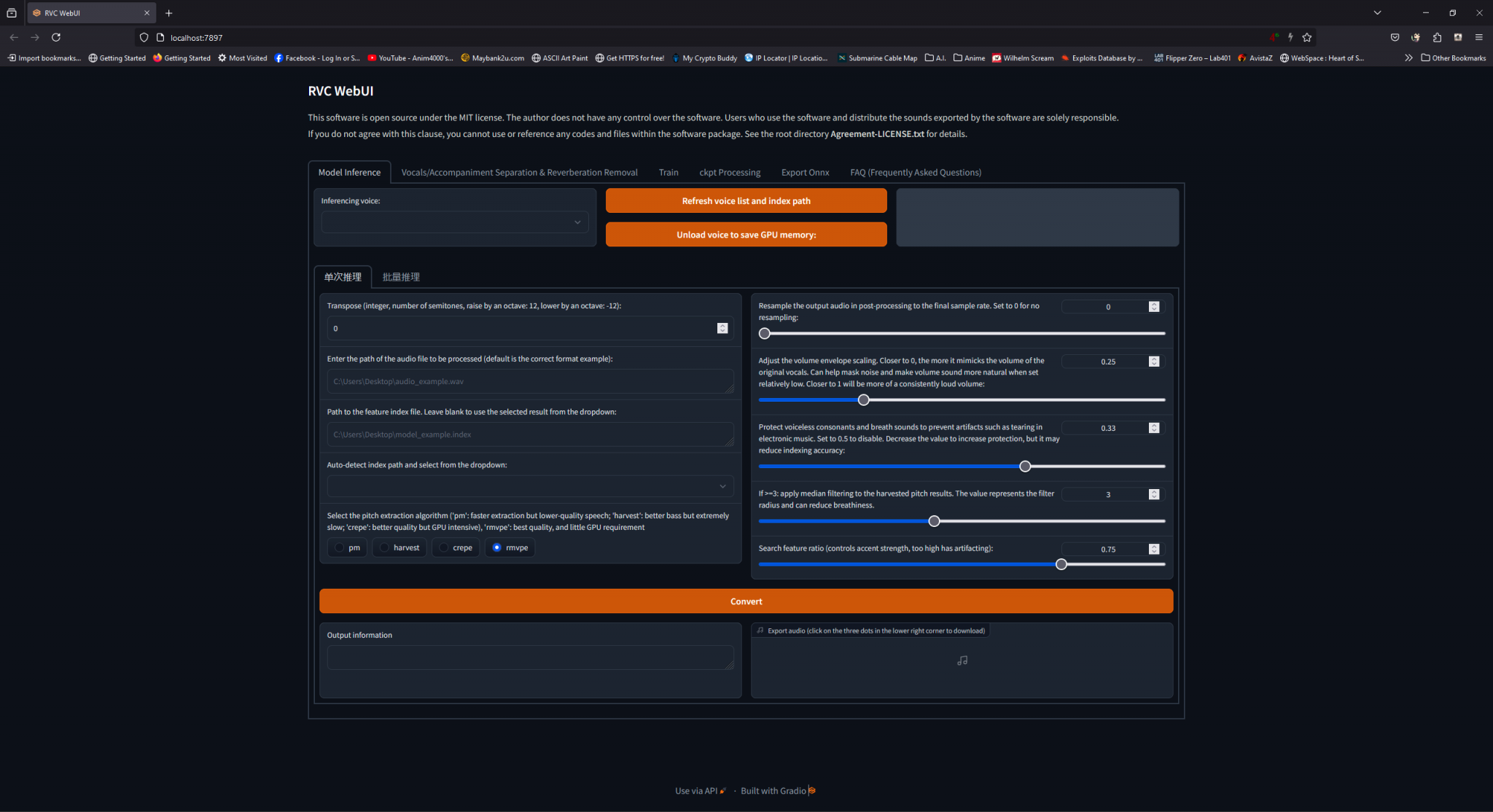Bookmark this page with the star icon
This screenshot has width=1493, height=812.
click(x=1308, y=37)
